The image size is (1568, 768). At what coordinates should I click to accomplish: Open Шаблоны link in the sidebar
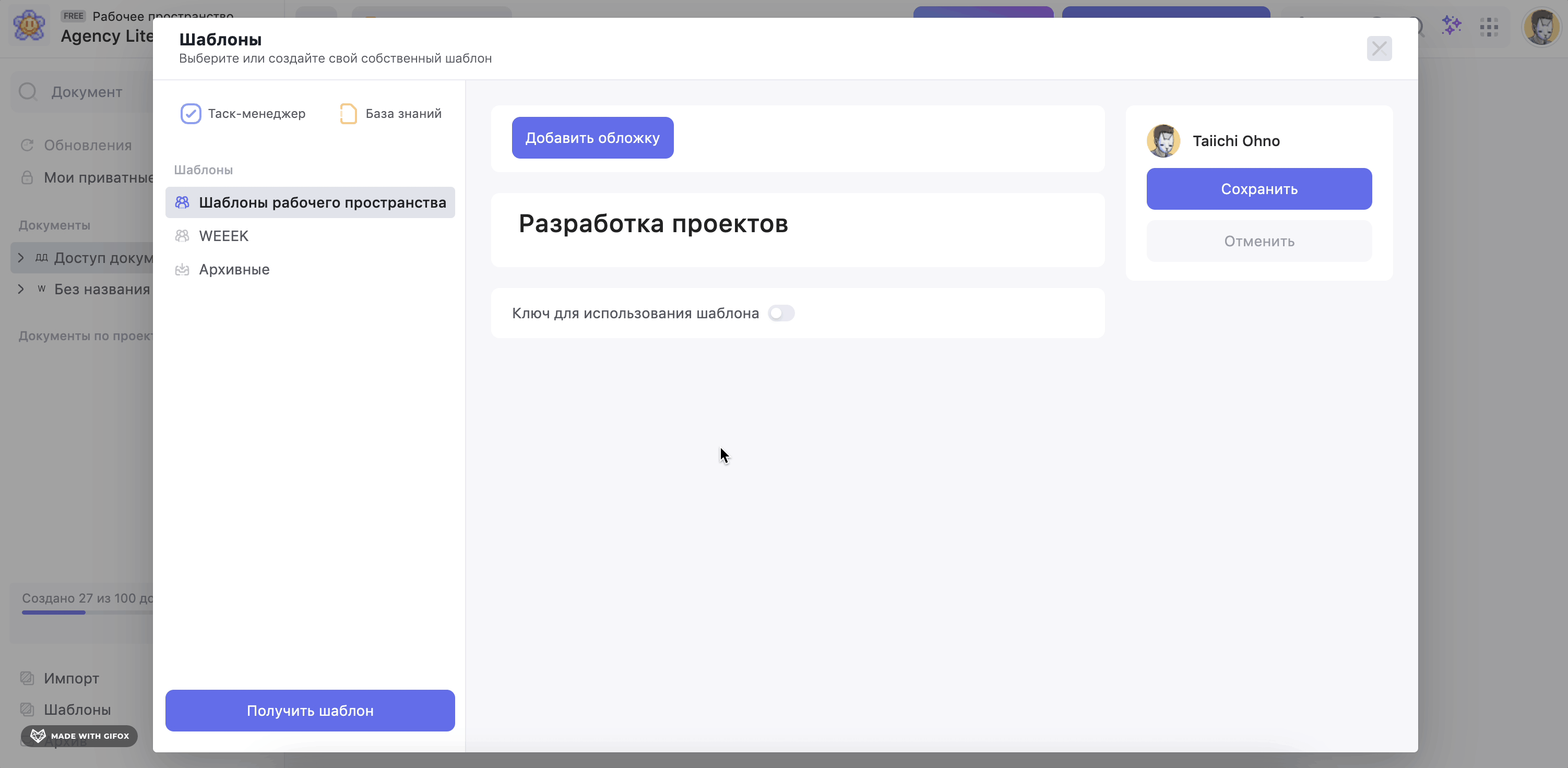(x=77, y=710)
